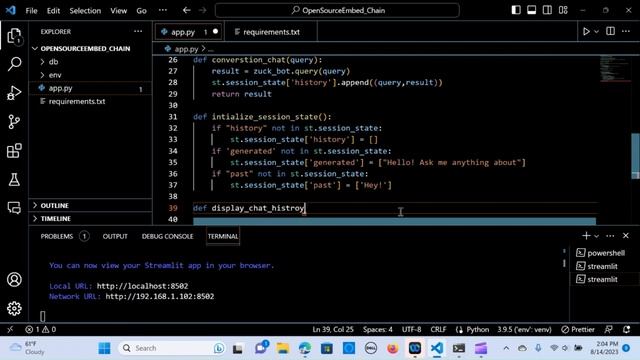
Task: Toggle the bottom panel layout icon
Action: point(531,10)
